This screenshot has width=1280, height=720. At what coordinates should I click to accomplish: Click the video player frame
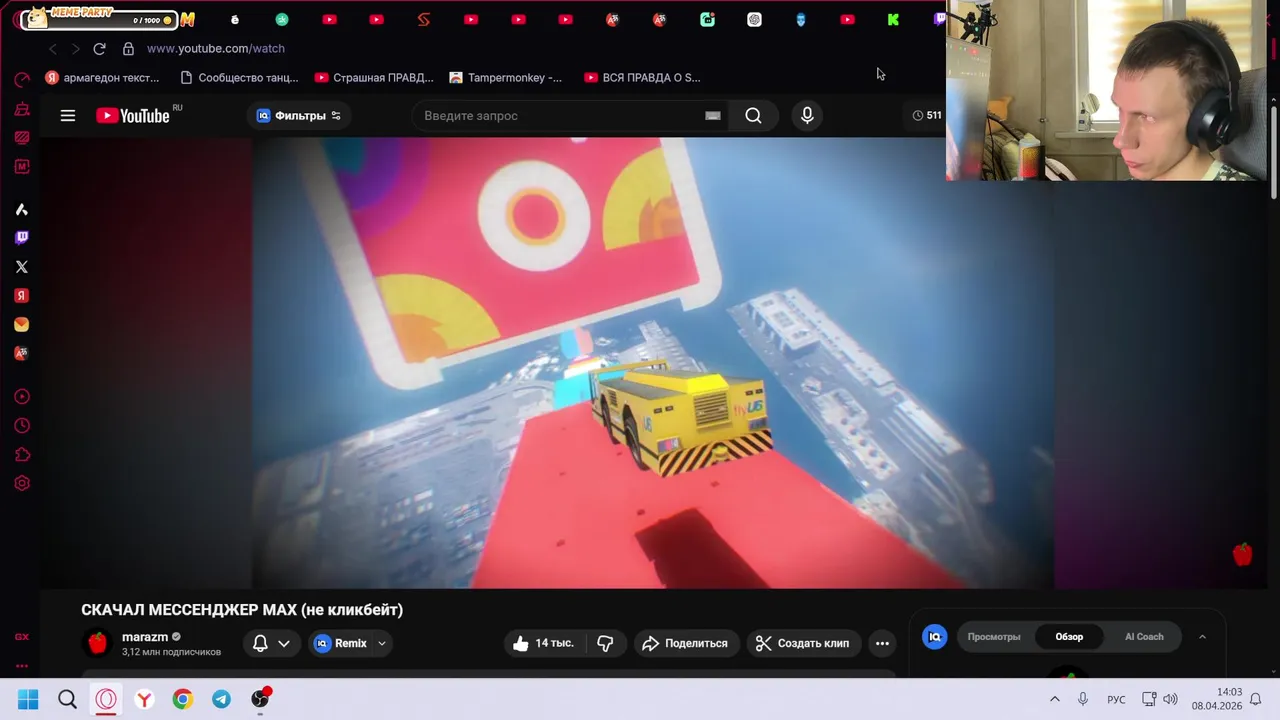[652, 363]
